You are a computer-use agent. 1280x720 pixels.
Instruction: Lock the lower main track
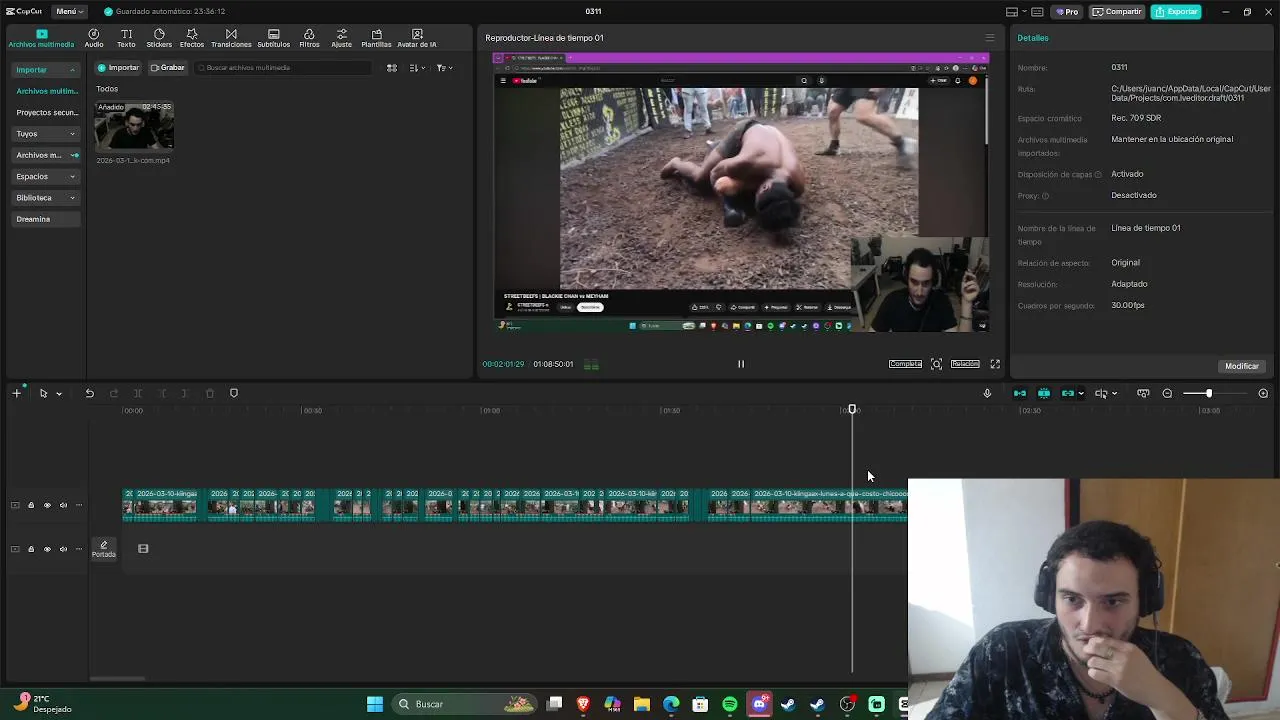pos(31,549)
